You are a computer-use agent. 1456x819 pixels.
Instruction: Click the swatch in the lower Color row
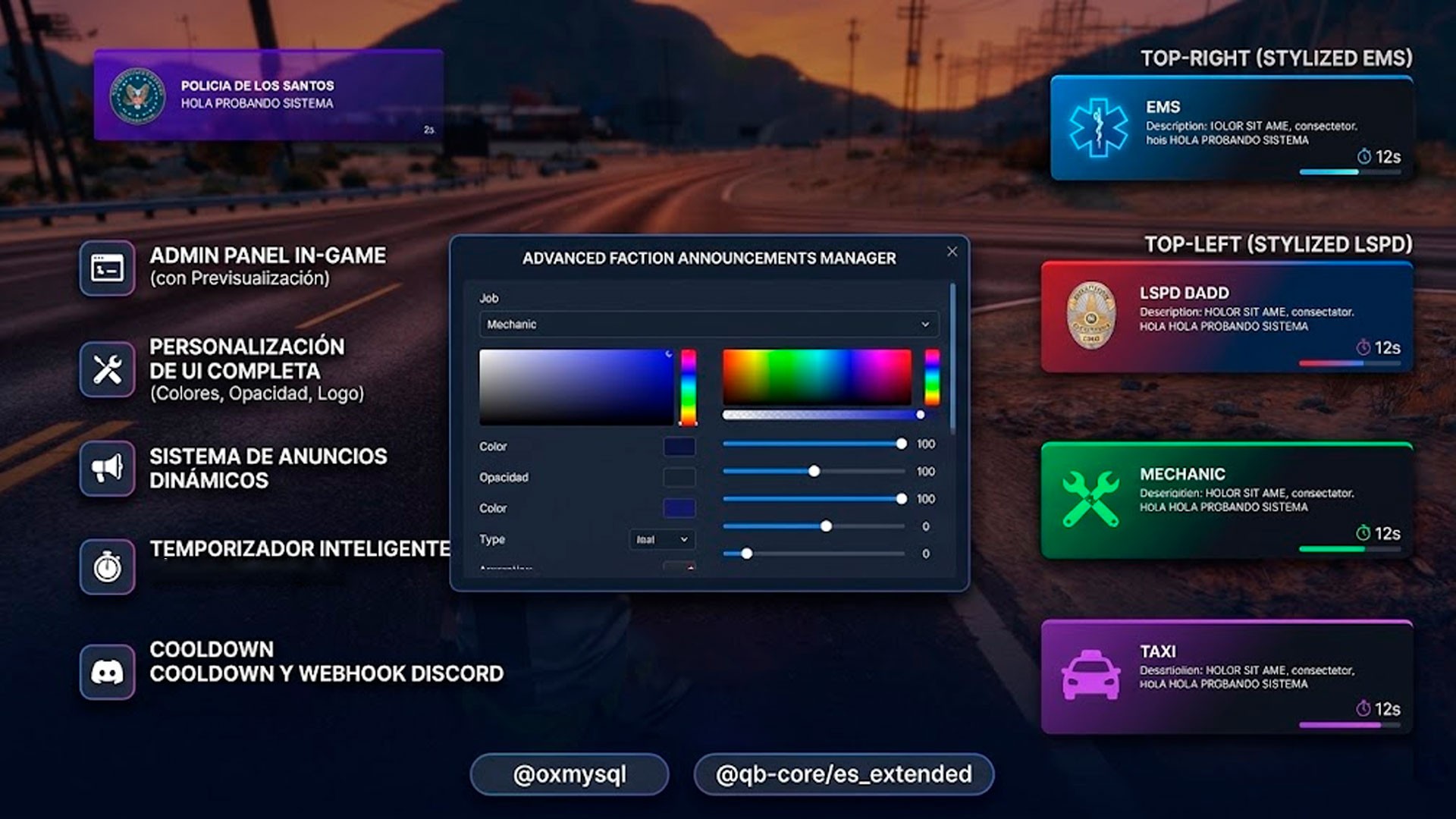679,508
